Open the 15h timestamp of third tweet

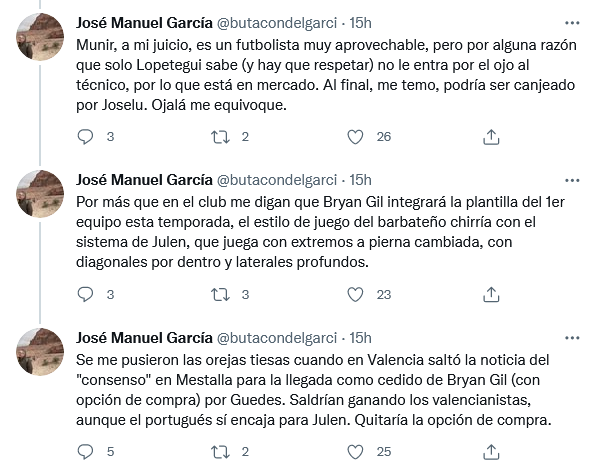[360, 338]
